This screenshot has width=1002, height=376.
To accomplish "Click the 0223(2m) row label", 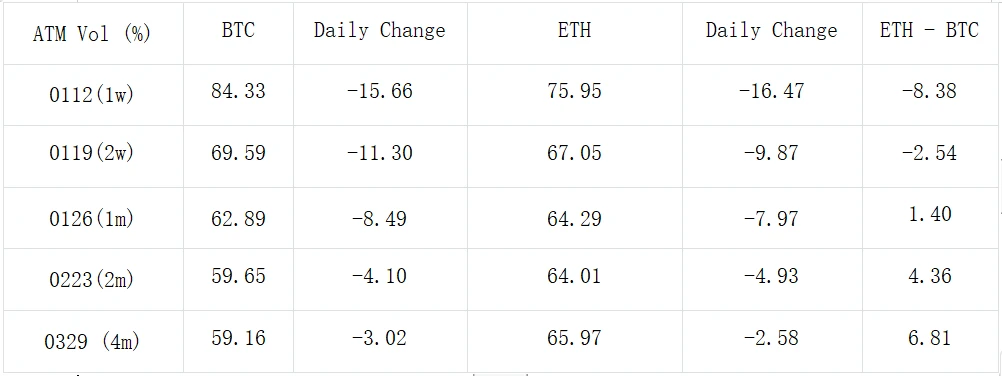I will pos(91,279).
